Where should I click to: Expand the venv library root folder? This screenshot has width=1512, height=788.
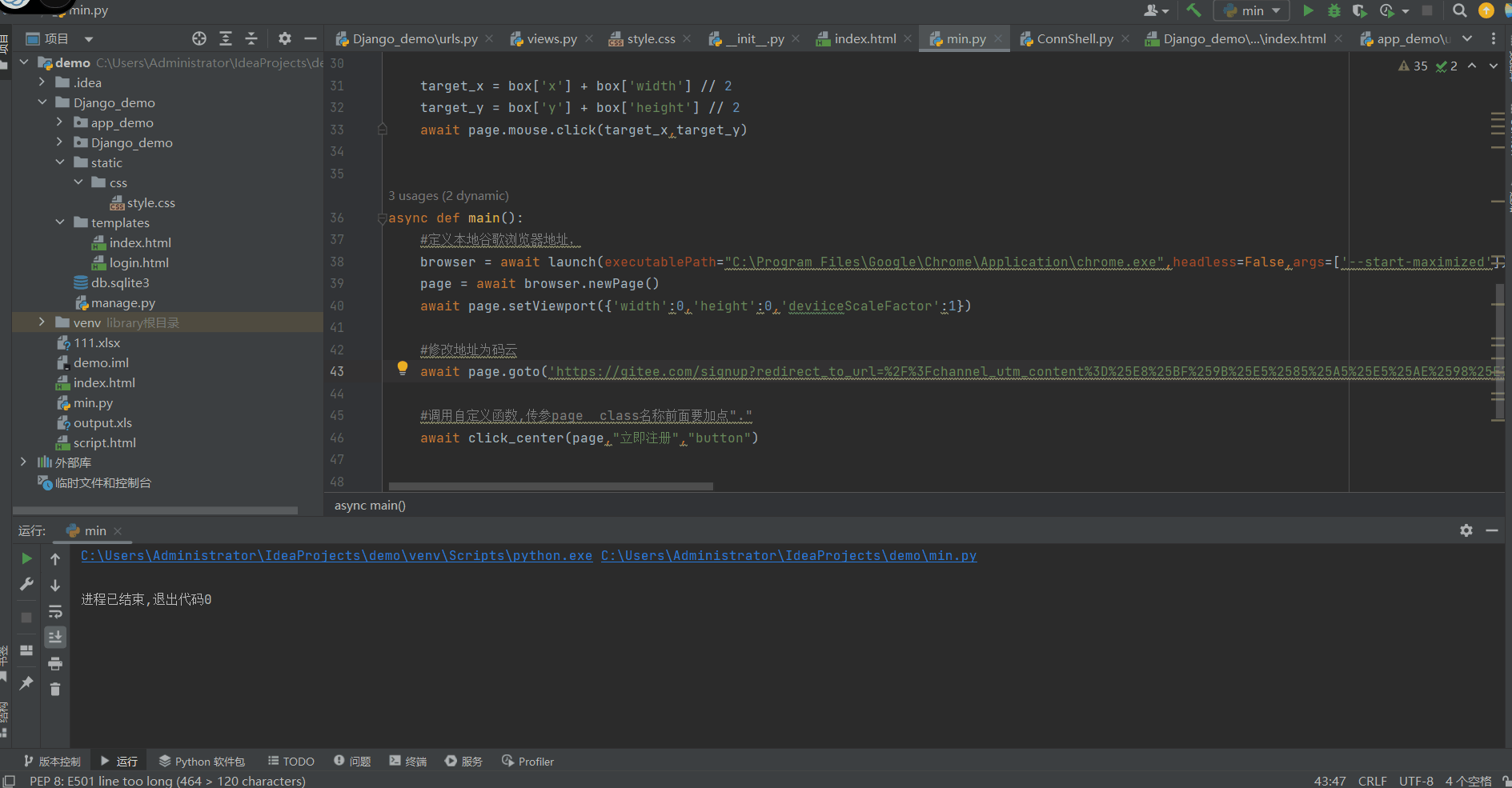(42, 322)
